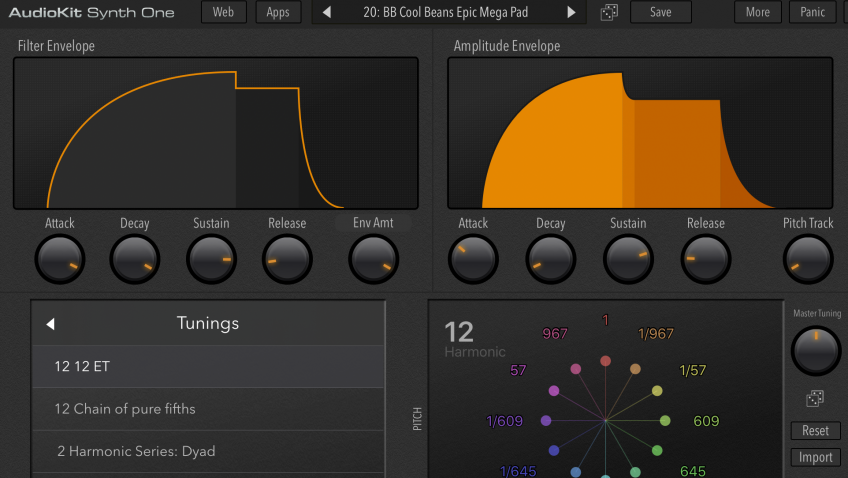Select the pink dot below 967

tap(576, 369)
